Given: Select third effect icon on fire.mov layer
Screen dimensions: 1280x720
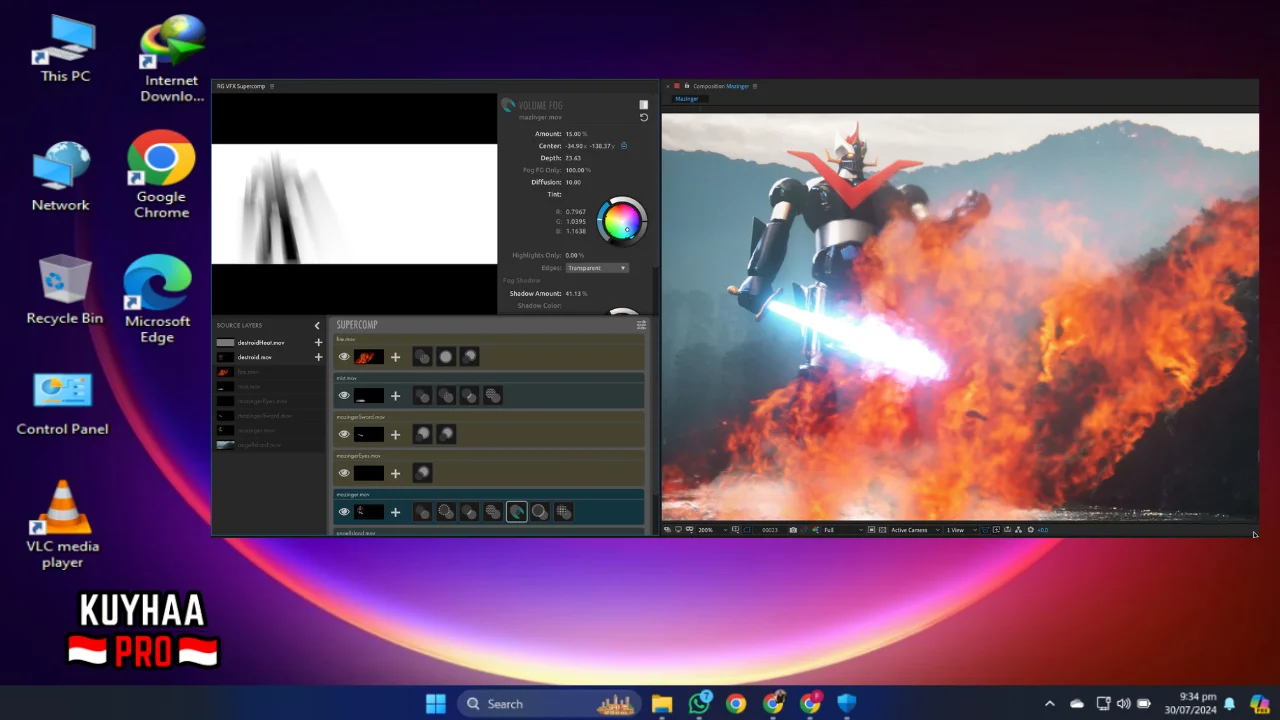Looking at the screenshot, I should click(x=469, y=357).
